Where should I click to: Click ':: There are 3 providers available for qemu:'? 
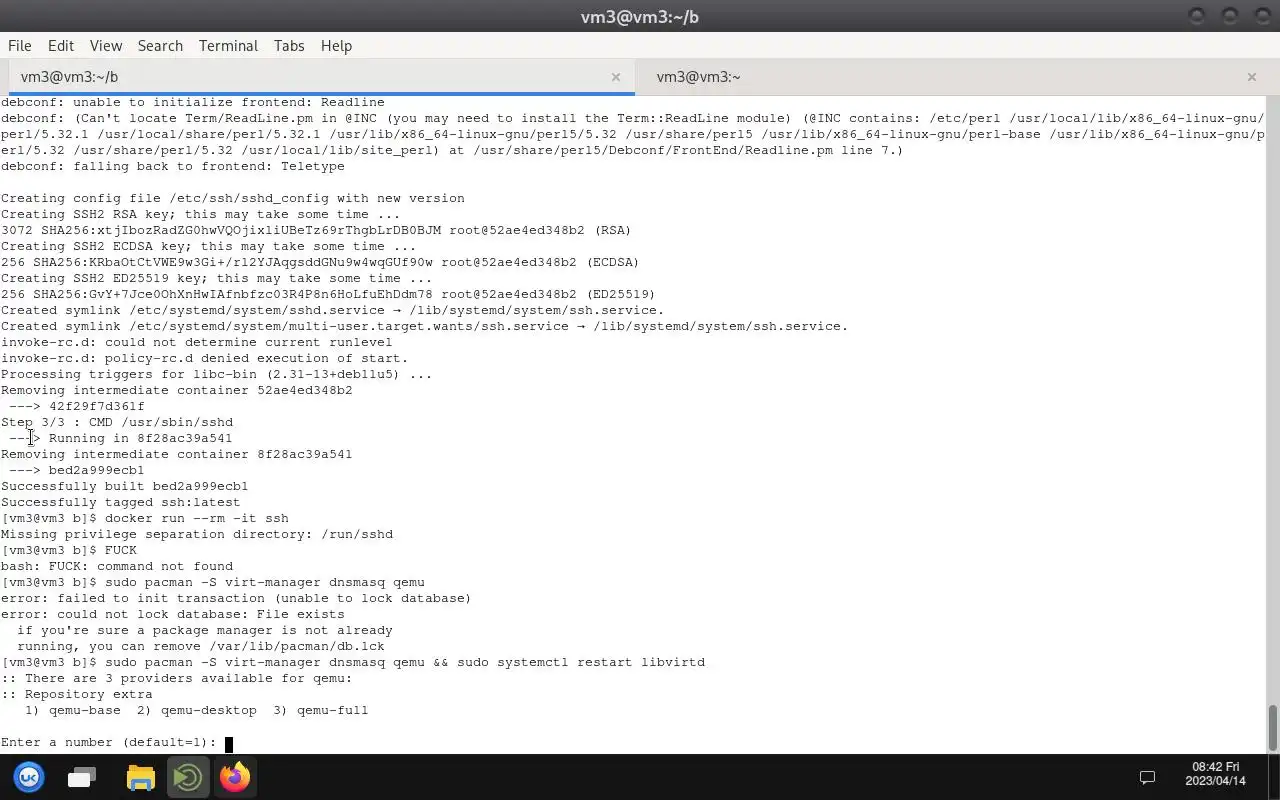pyautogui.click(x=177, y=678)
